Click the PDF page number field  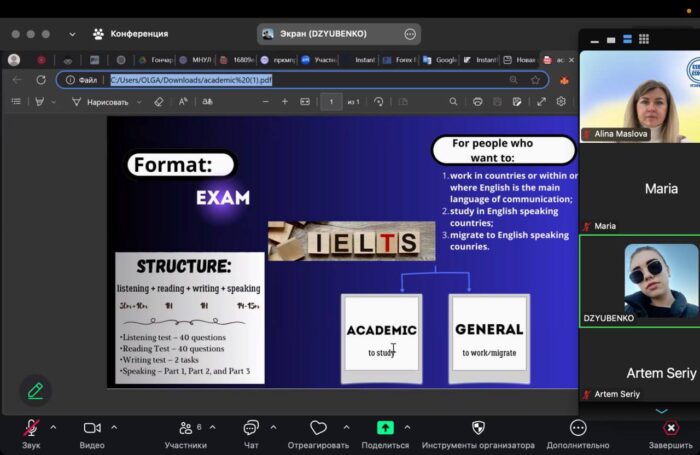(x=331, y=102)
